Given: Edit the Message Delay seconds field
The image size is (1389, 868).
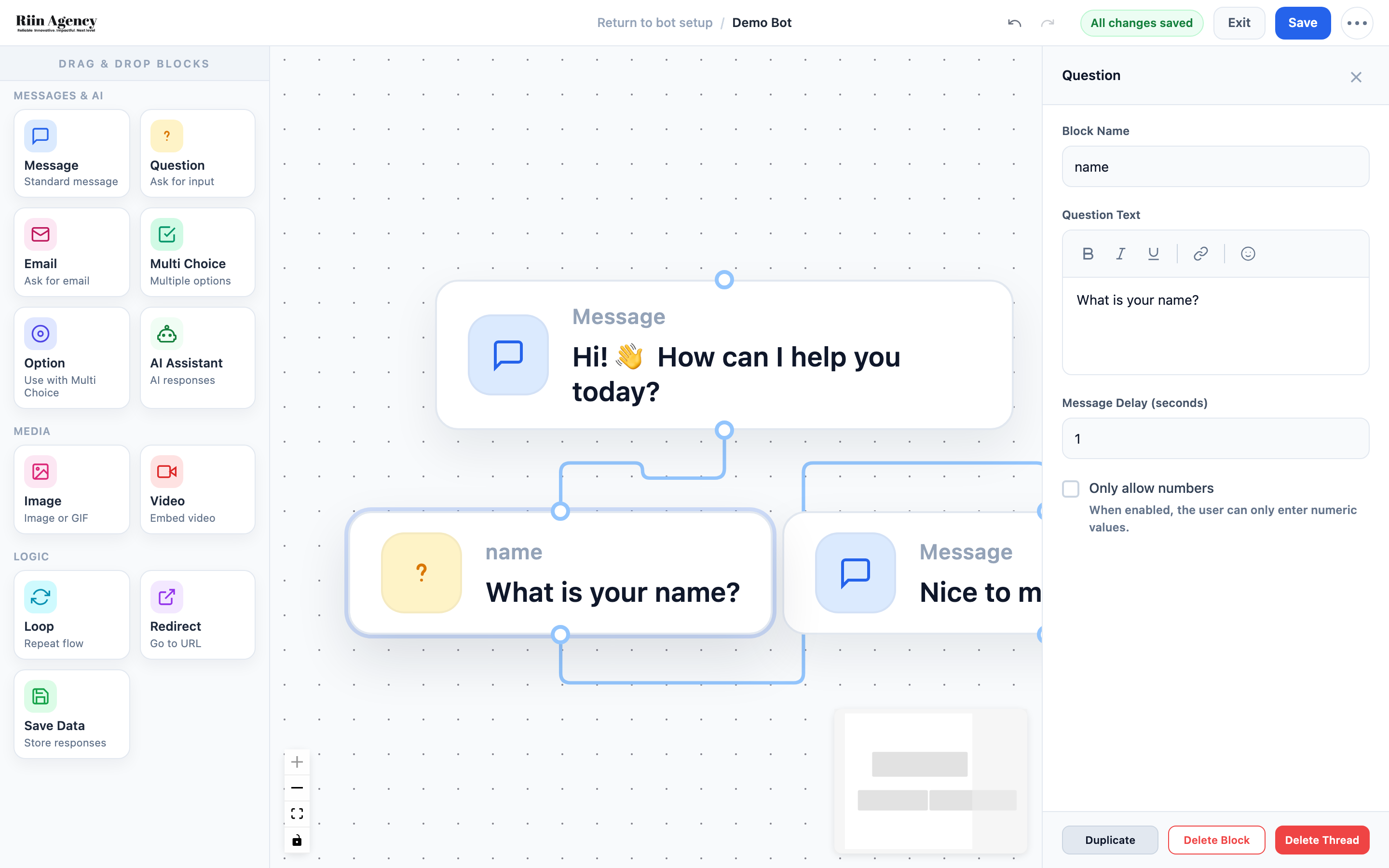Looking at the screenshot, I should [x=1215, y=439].
